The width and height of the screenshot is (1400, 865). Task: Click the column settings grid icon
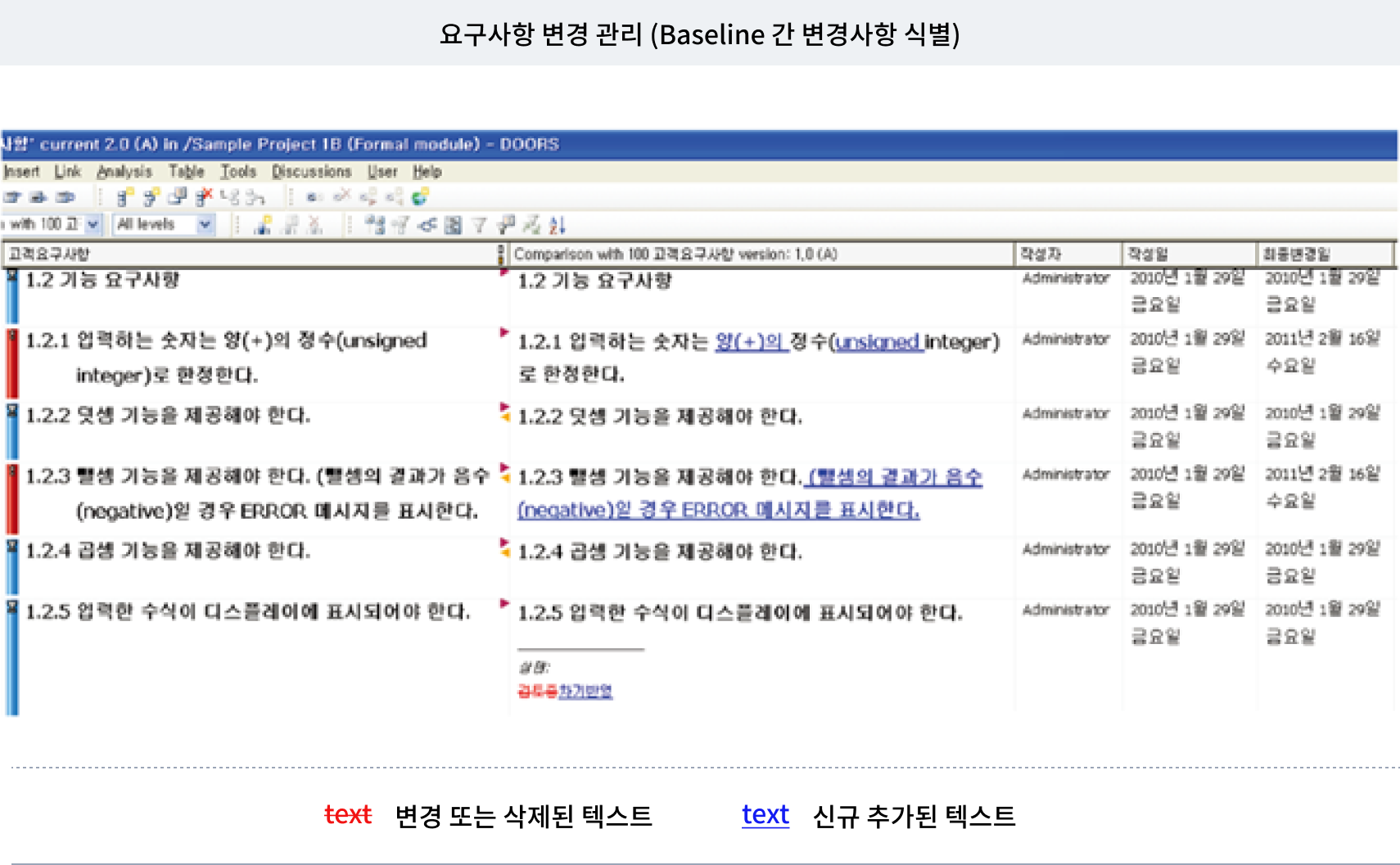[x=453, y=225]
